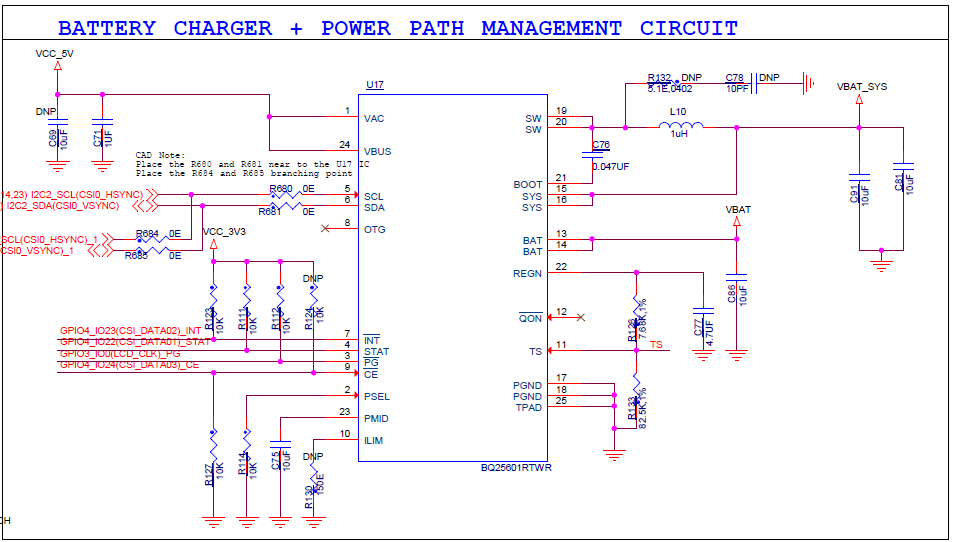Select the L10 1uH inductor symbol

pos(680,126)
